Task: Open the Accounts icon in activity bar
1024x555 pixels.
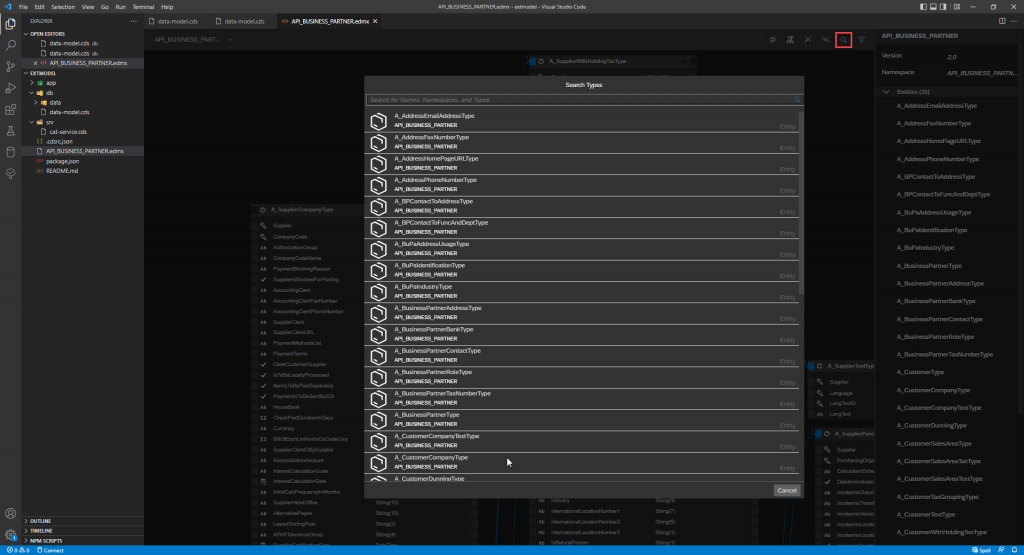Action: pos(10,514)
